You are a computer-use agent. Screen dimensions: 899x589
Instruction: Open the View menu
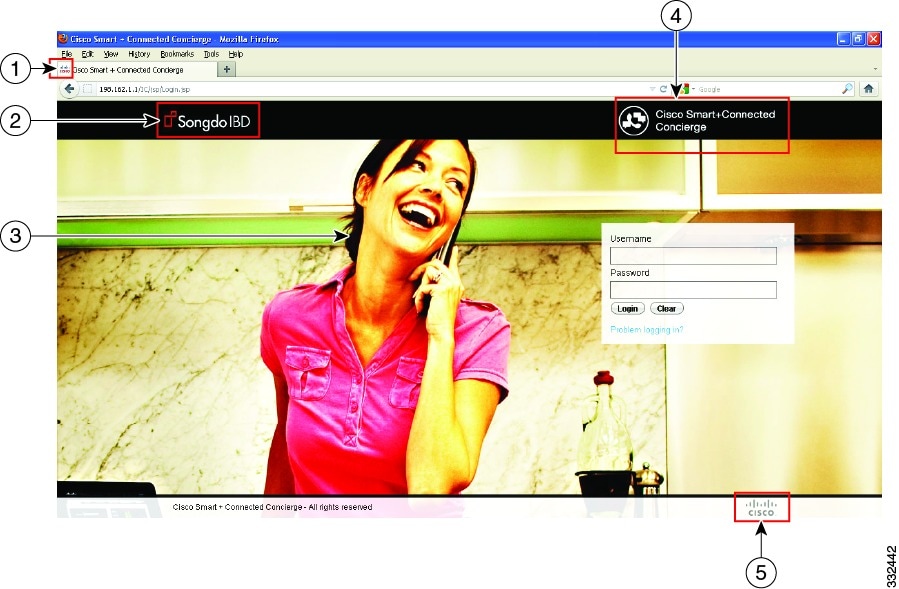pos(111,54)
